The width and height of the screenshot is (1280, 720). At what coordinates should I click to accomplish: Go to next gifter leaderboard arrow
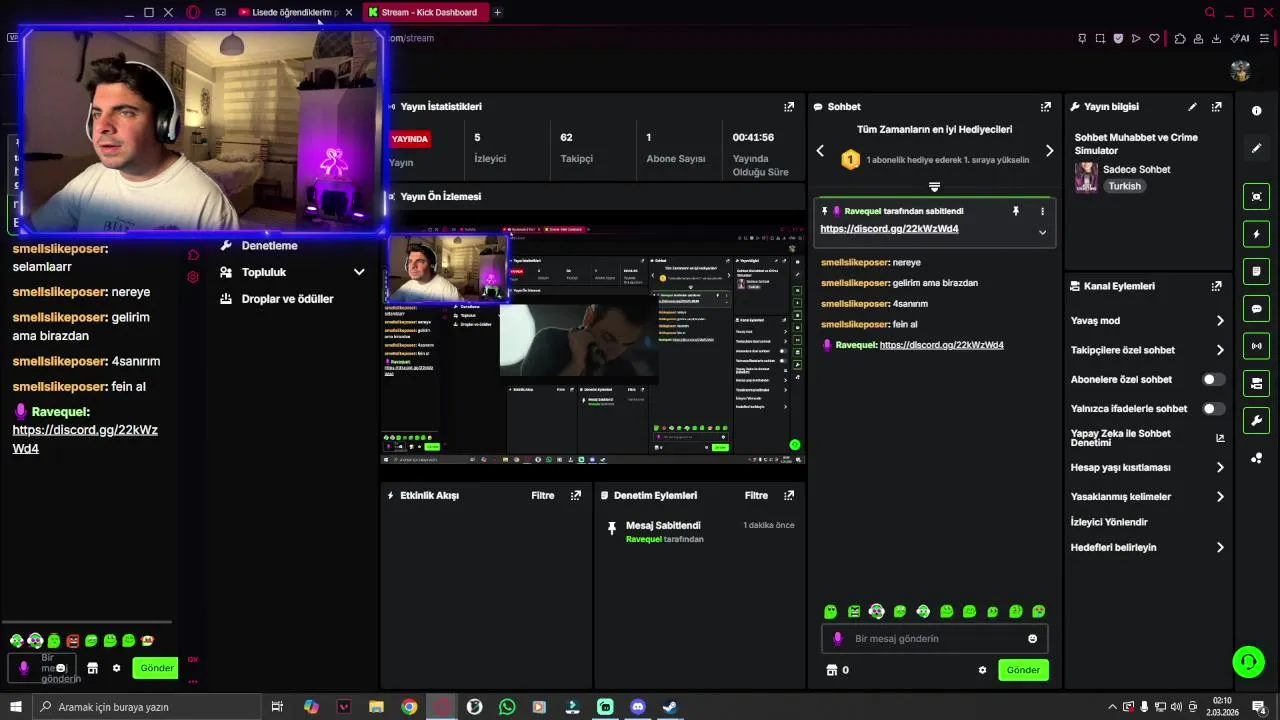tap(1049, 151)
